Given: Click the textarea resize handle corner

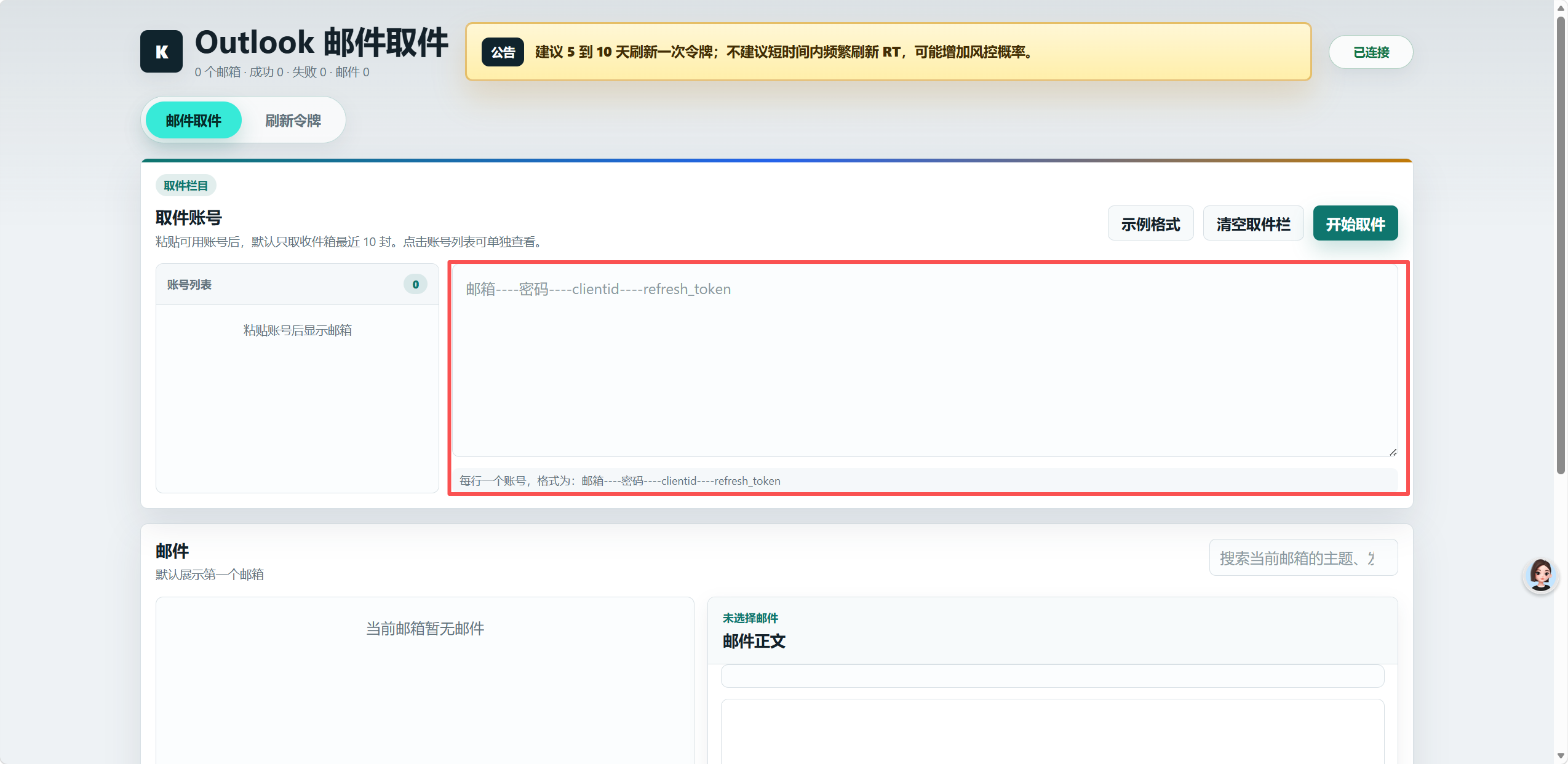Looking at the screenshot, I should (1393, 452).
